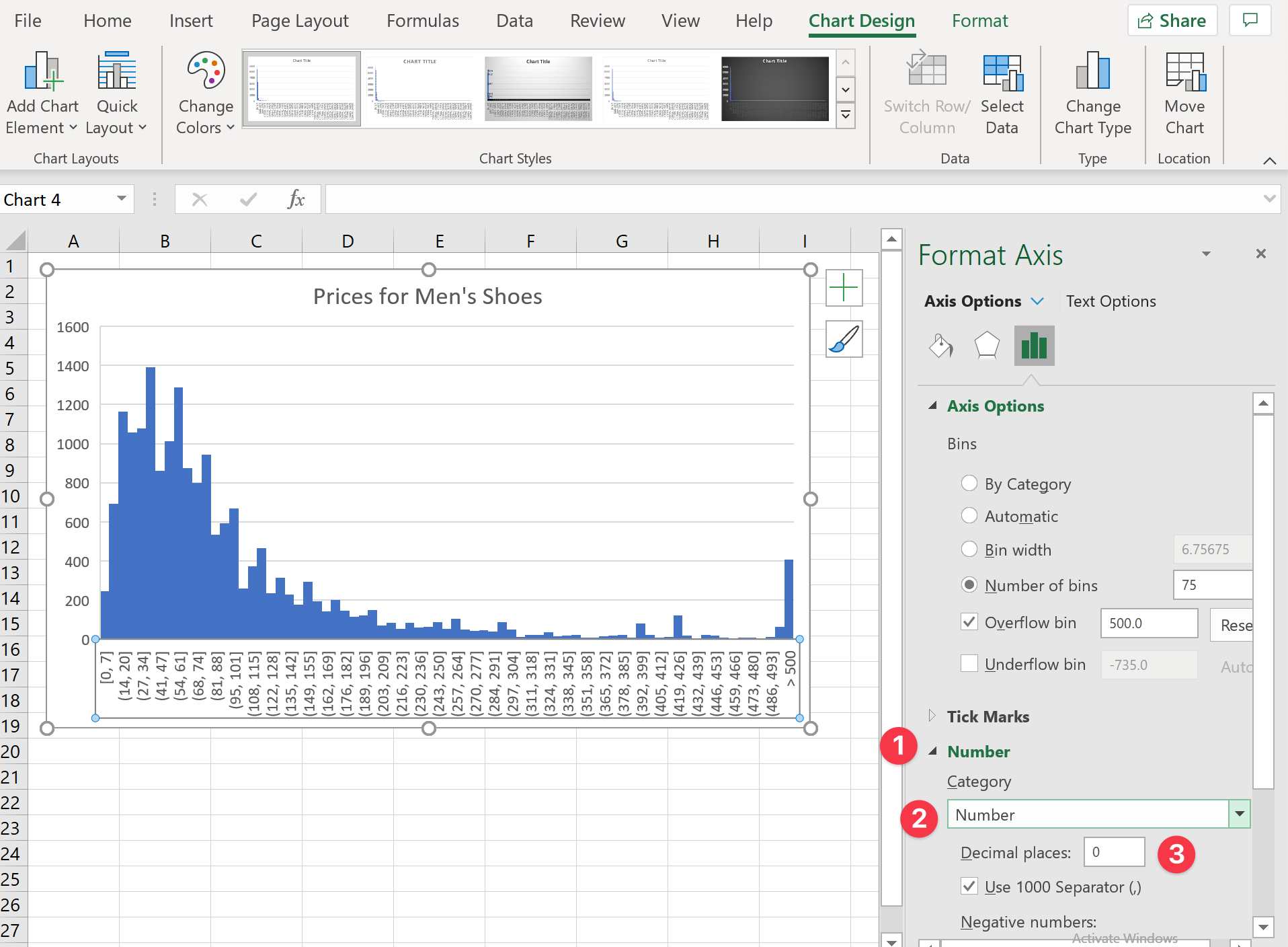
Task: Click the Decimal places input field
Action: [1114, 852]
